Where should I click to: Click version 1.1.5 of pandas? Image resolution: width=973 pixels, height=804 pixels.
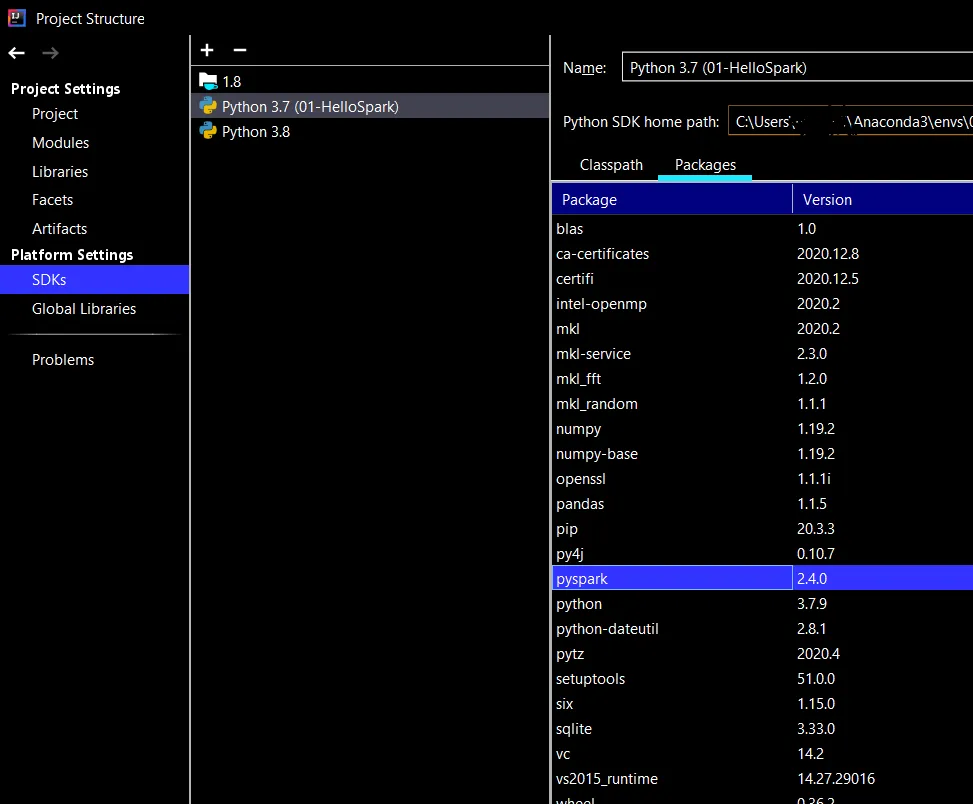pyautogui.click(x=812, y=504)
